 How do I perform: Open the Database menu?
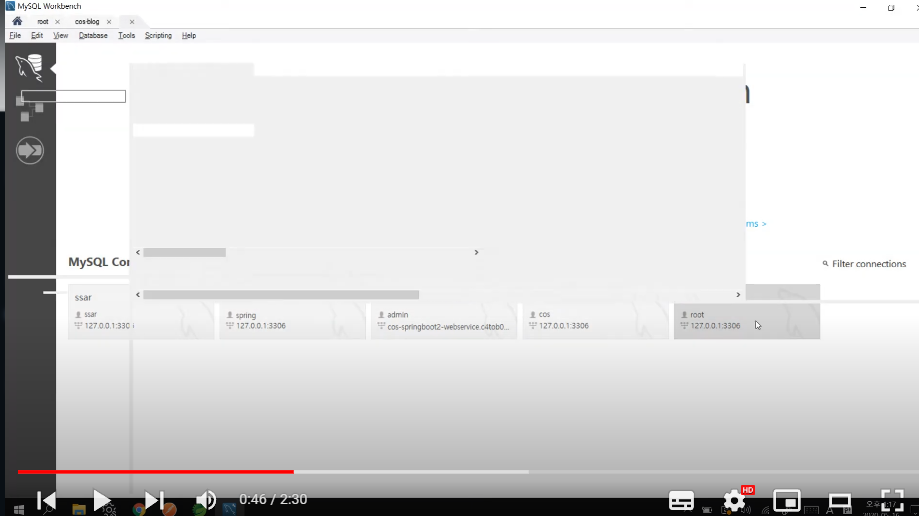[93, 36]
